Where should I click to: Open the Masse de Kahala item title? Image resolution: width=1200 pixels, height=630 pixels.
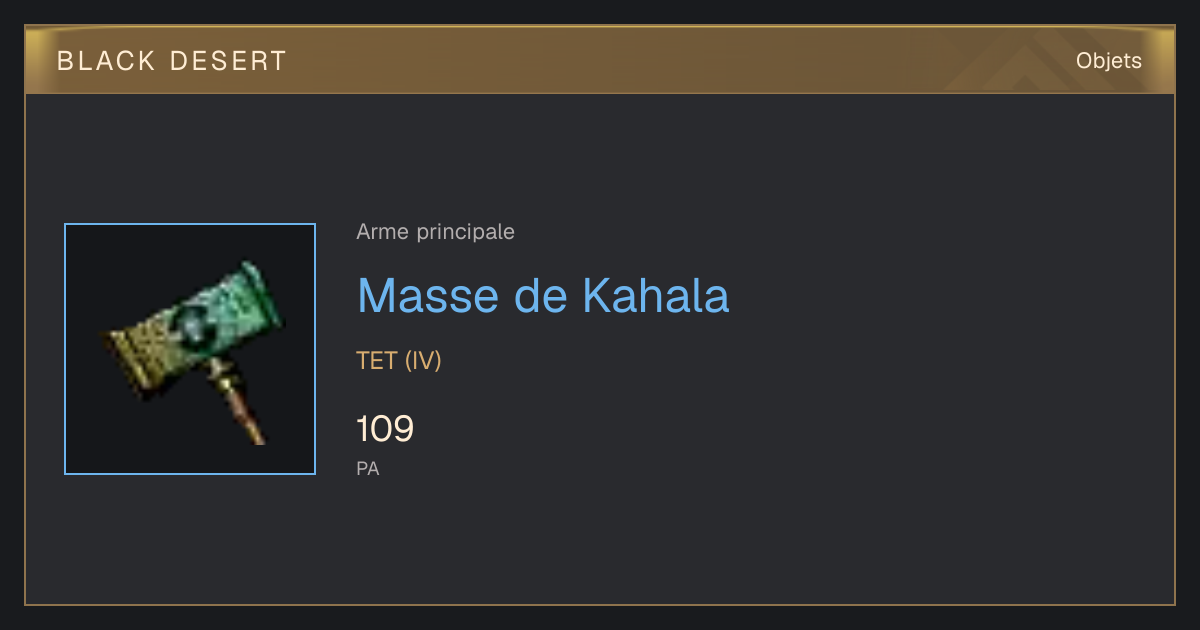[543, 295]
